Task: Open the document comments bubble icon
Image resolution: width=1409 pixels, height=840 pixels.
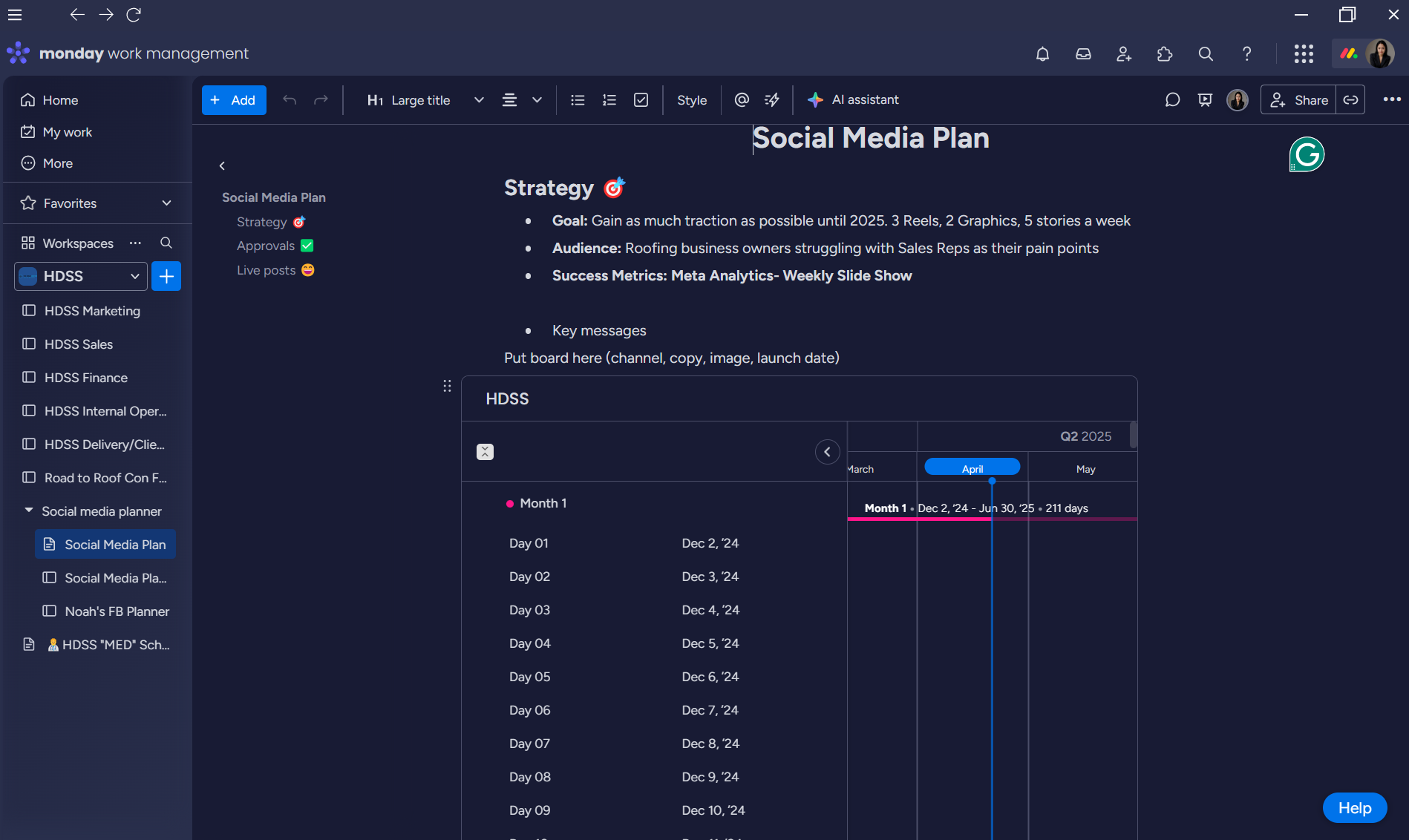Action: 1172,100
